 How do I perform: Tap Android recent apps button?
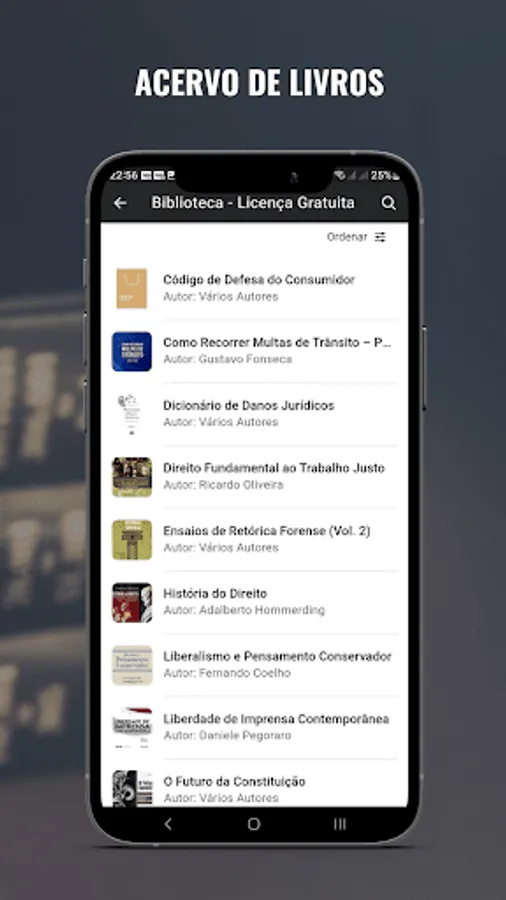(x=340, y=824)
